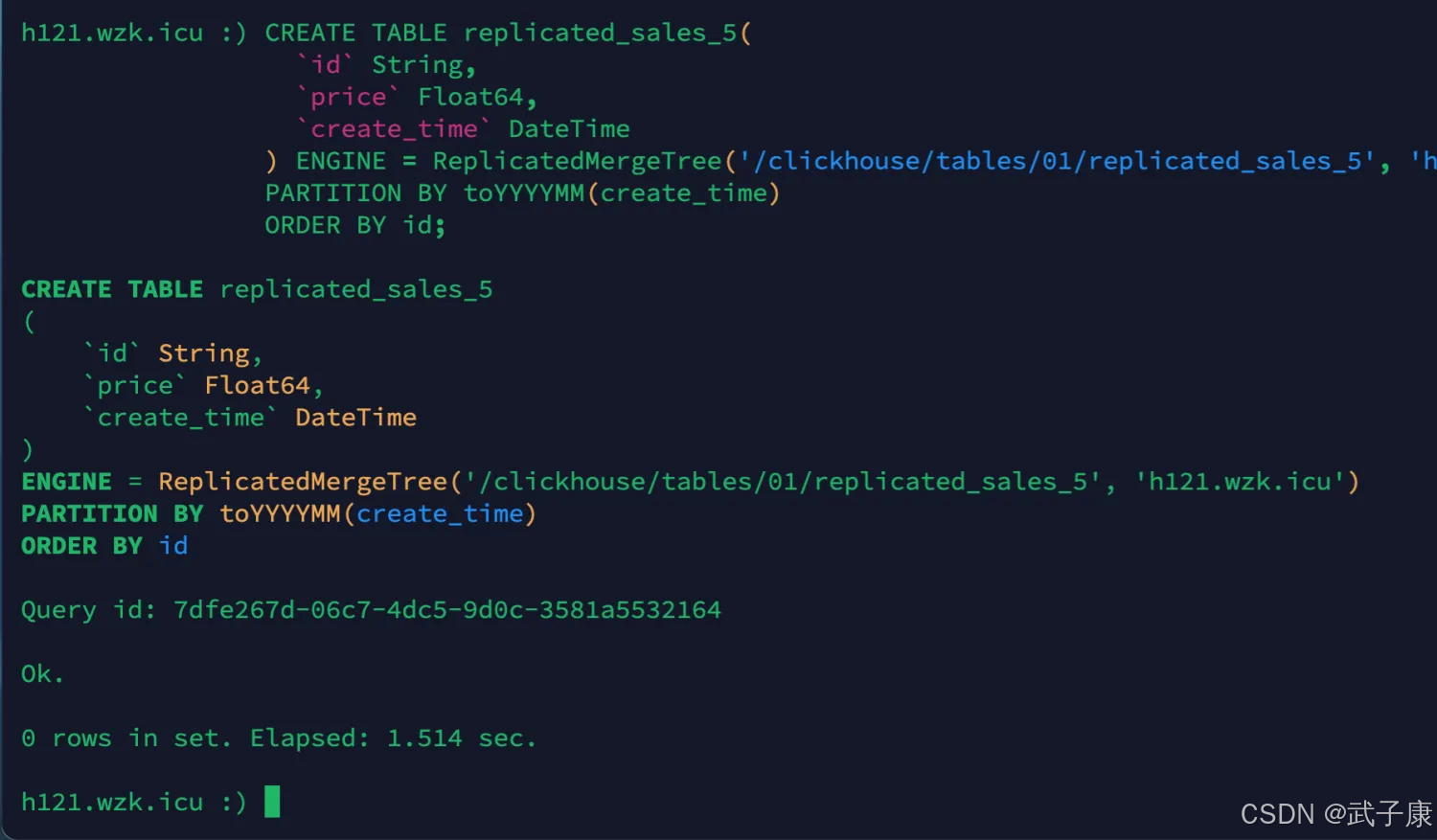Screen dimensions: 1437x840
Task: Click the bold ENGINE keyword
Action: pyautogui.click(x=66, y=482)
